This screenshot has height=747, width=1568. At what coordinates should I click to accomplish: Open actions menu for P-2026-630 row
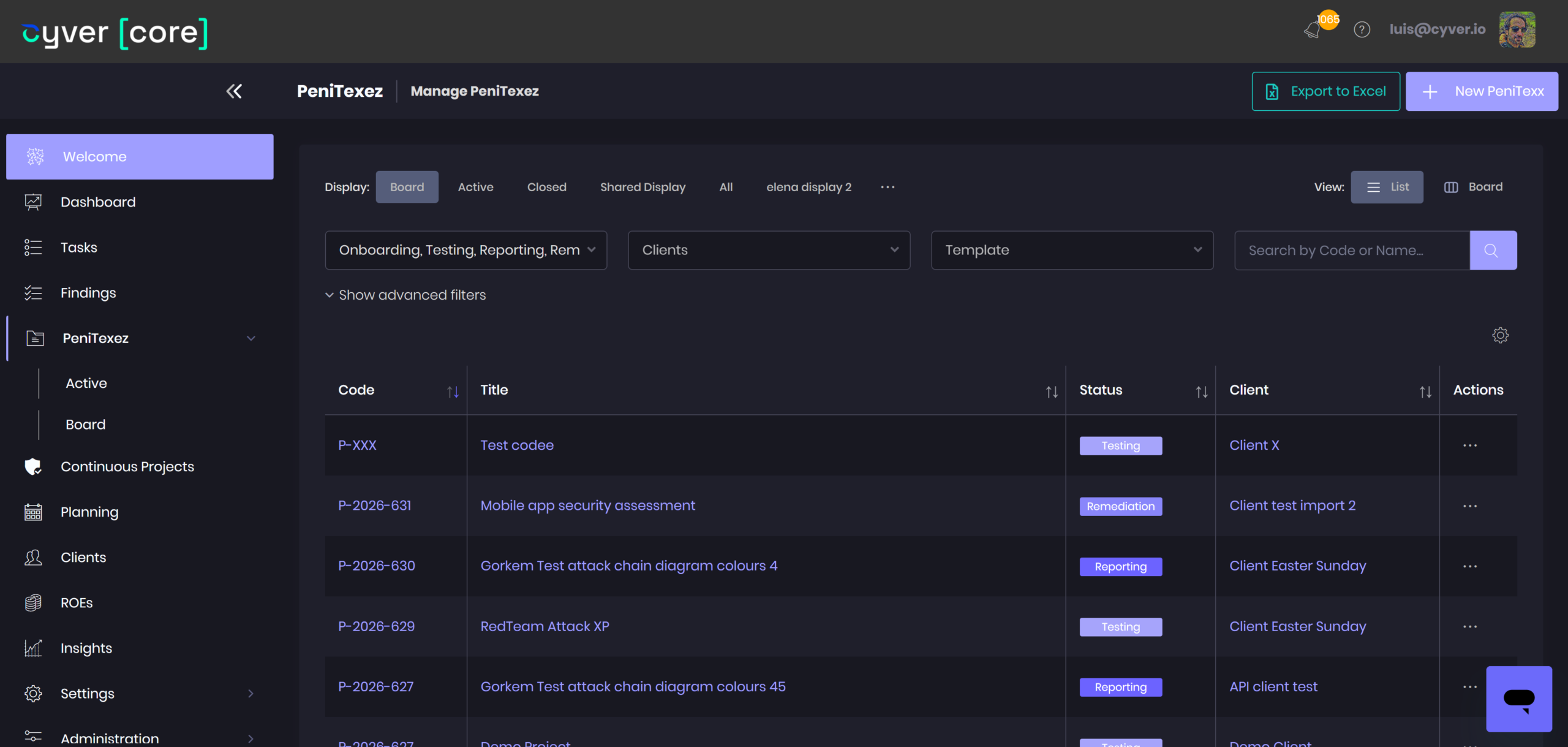pos(1470,566)
